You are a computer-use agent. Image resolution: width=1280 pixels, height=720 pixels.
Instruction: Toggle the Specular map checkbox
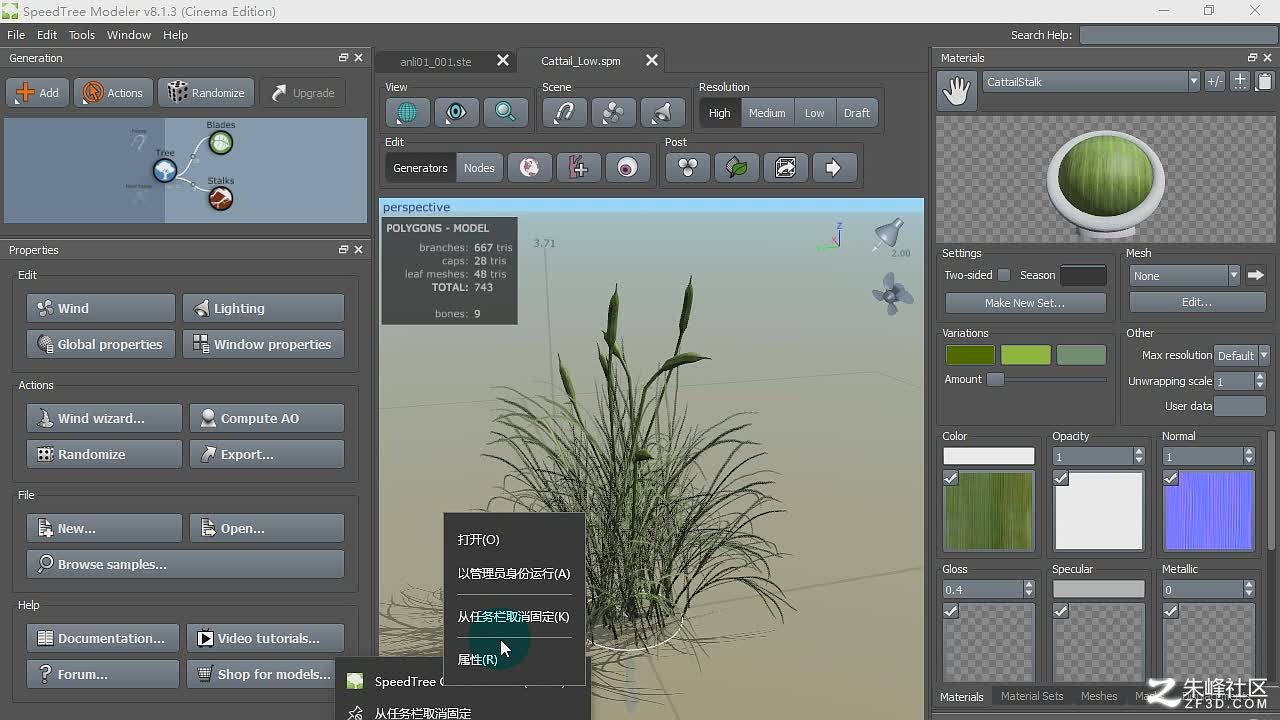1060,611
